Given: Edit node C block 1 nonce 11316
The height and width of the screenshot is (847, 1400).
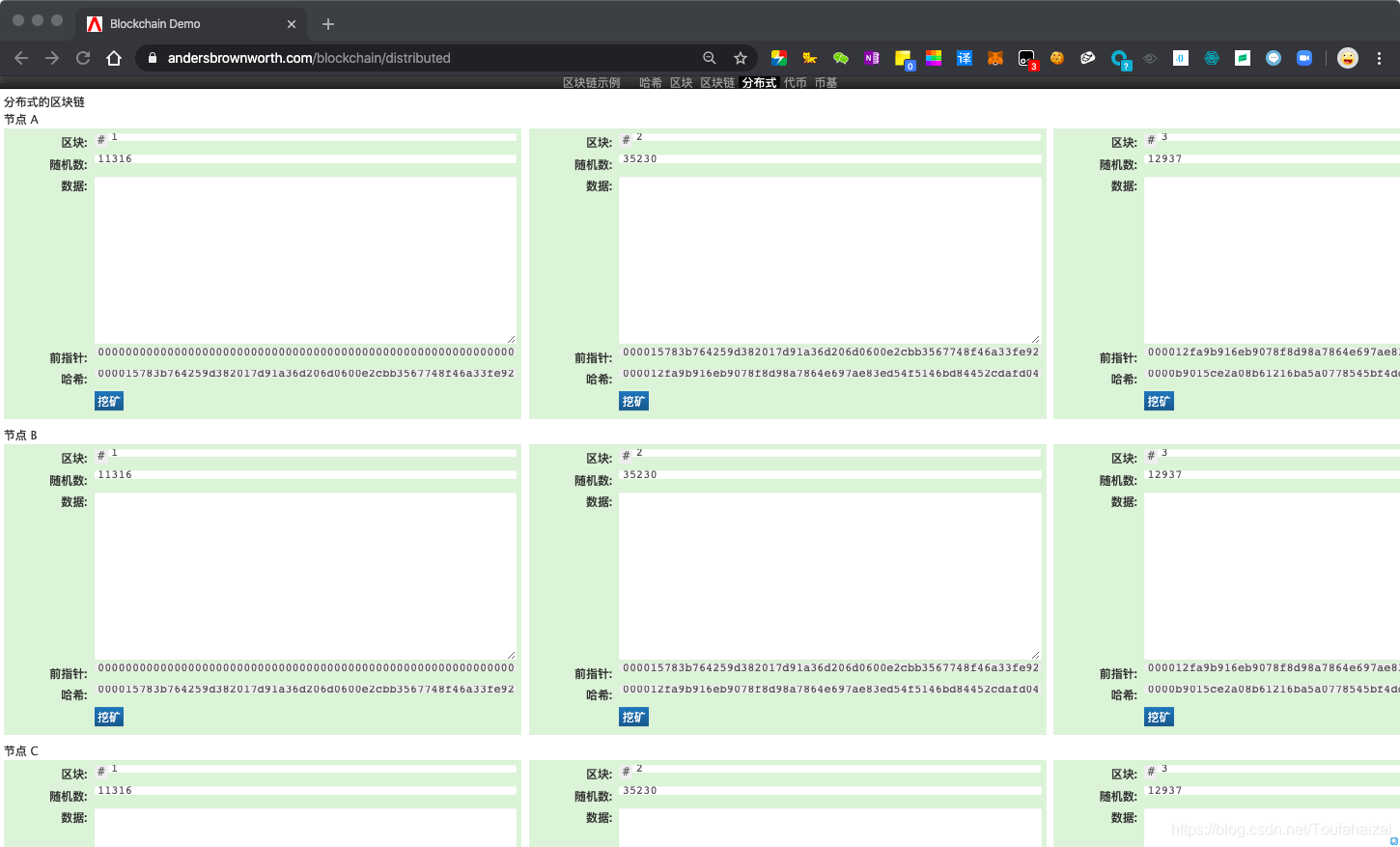Looking at the screenshot, I should tap(305, 790).
